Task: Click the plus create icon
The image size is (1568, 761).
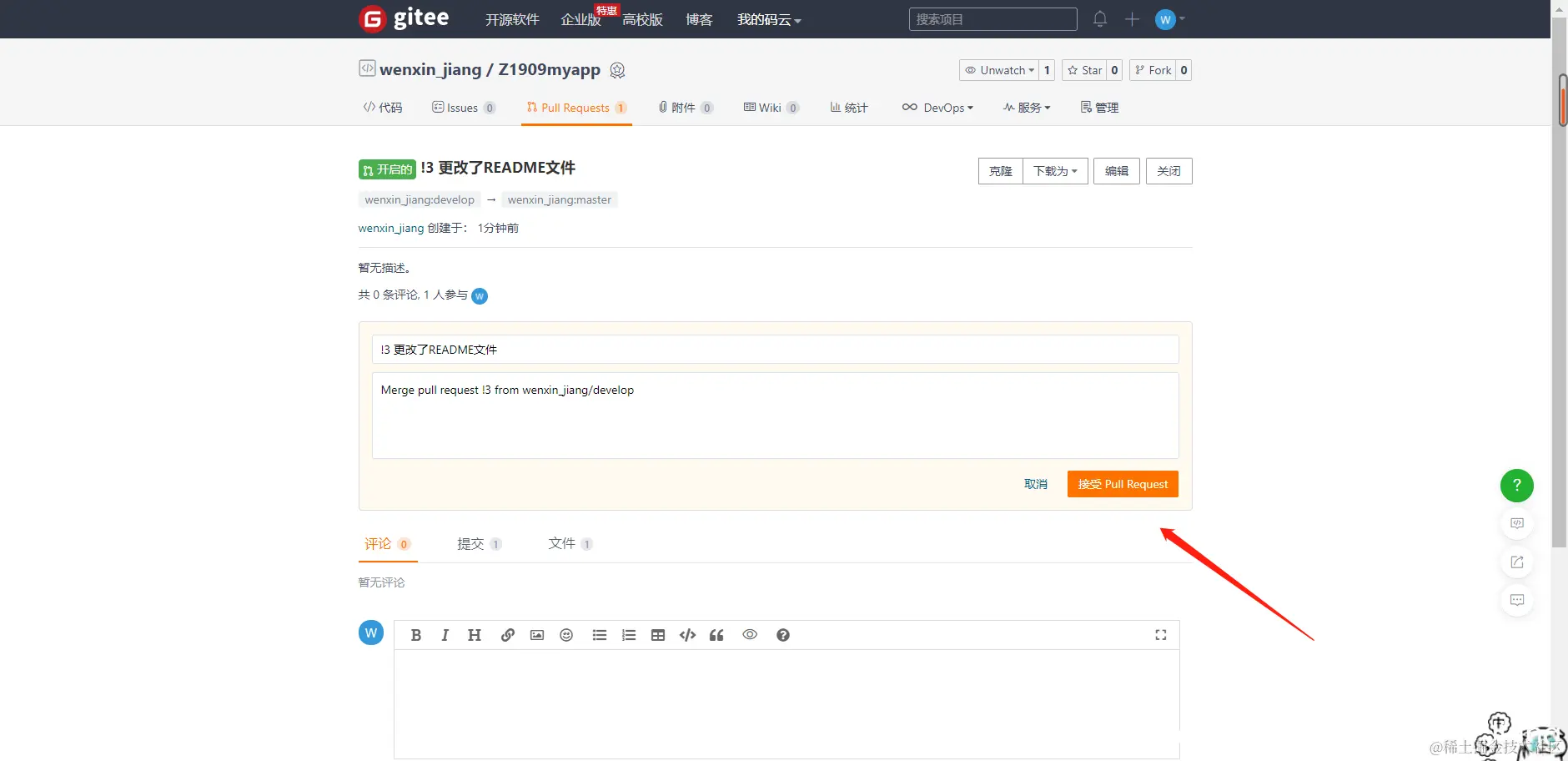Action: point(1132,19)
